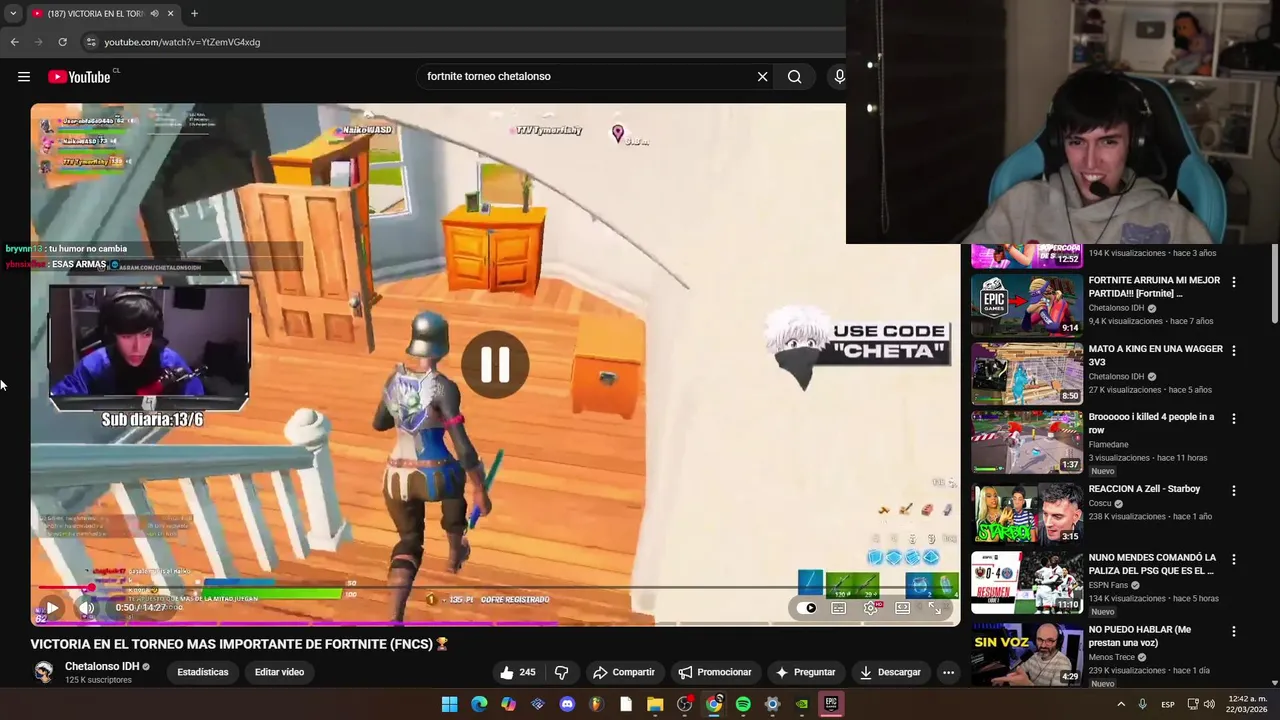Open options for "NO PUEDO HABLAR" video
Viewport: 1280px width, 720px height.
1233,632
